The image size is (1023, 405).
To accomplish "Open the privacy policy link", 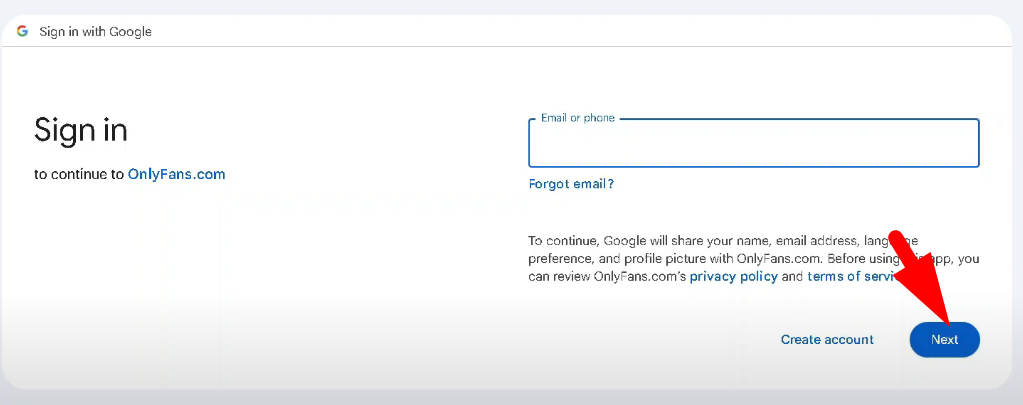I will pos(733,277).
